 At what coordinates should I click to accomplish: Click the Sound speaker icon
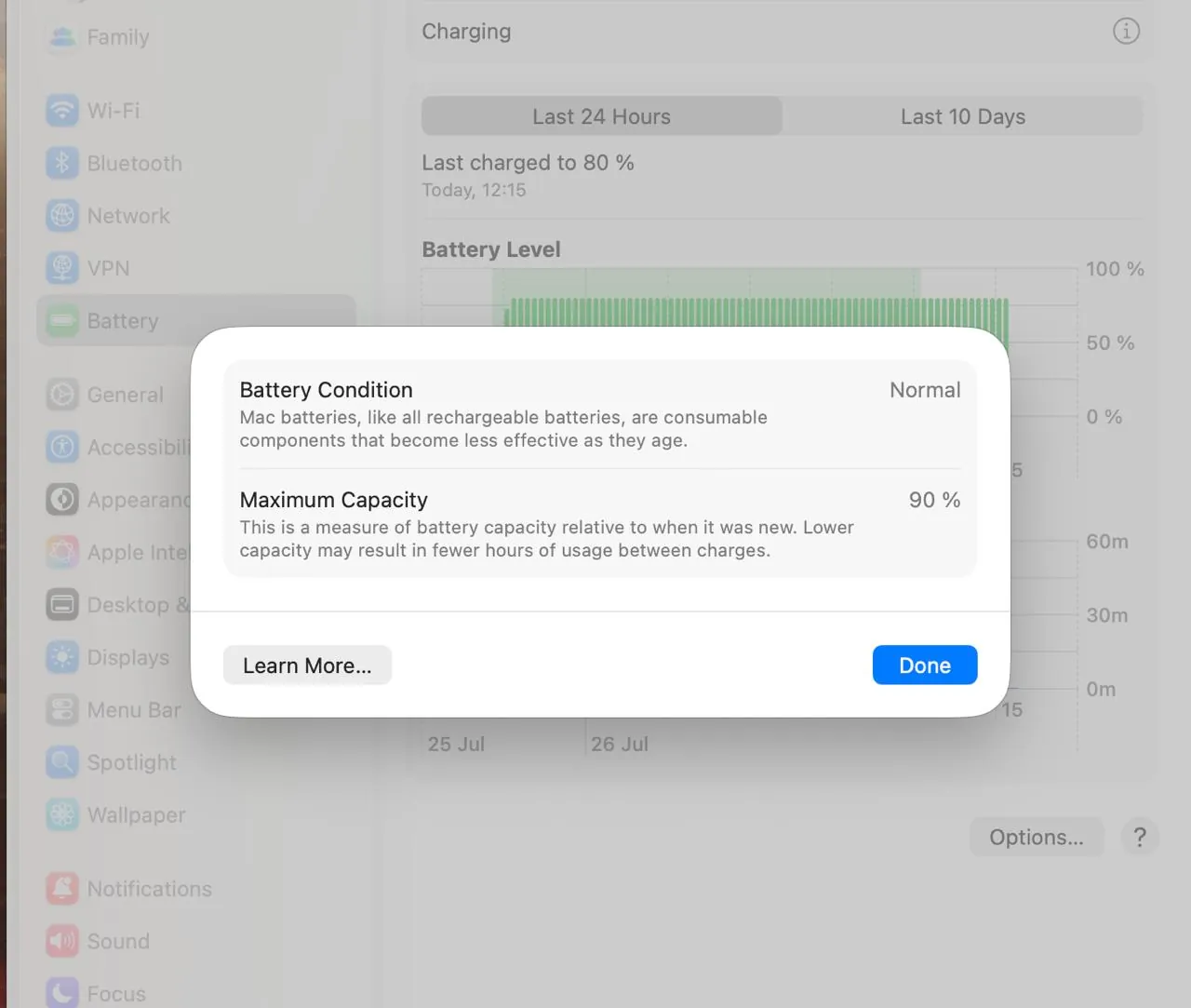(x=62, y=941)
